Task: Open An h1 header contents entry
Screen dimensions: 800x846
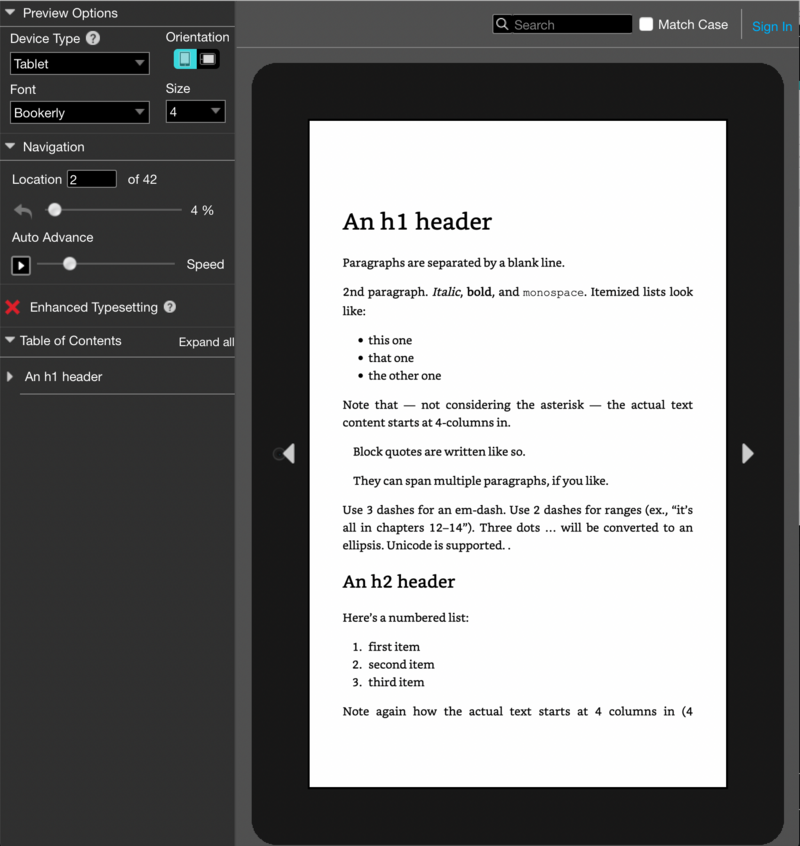Action: (x=63, y=377)
